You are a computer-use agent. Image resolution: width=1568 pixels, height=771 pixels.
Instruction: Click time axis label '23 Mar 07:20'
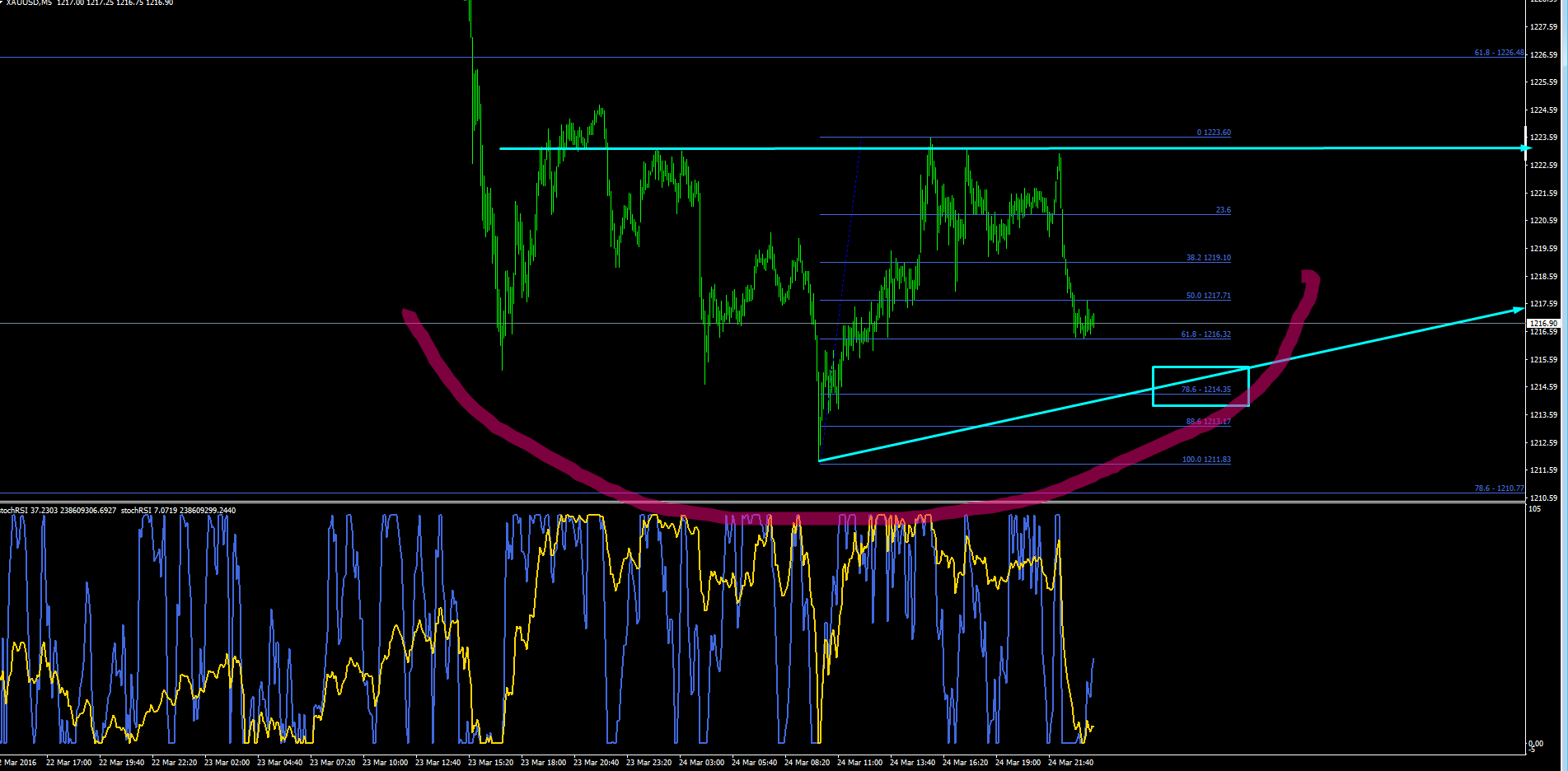(333, 763)
